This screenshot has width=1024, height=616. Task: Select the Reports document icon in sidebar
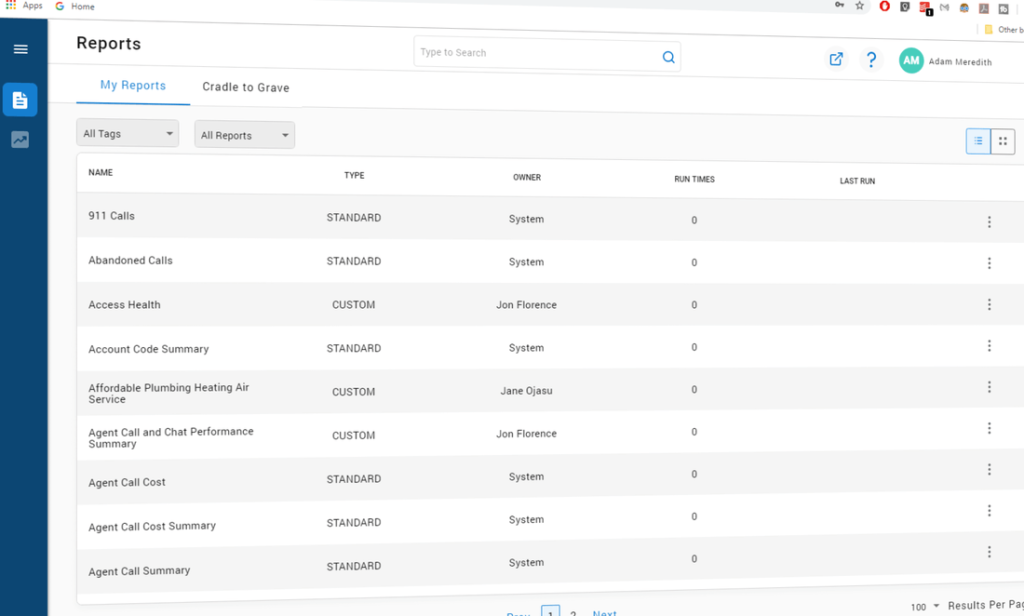pos(21,100)
